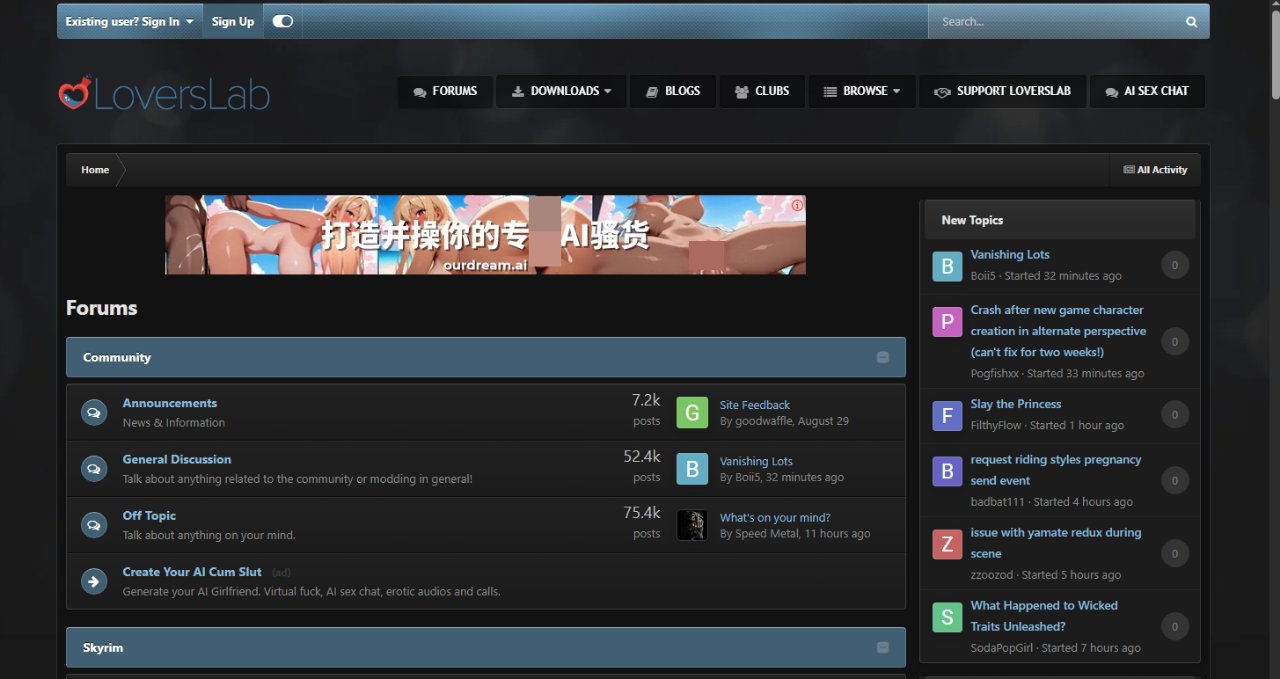Open the Blogs navigation tab
Image resolution: width=1280 pixels, height=679 pixels.
[x=672, y=91]
